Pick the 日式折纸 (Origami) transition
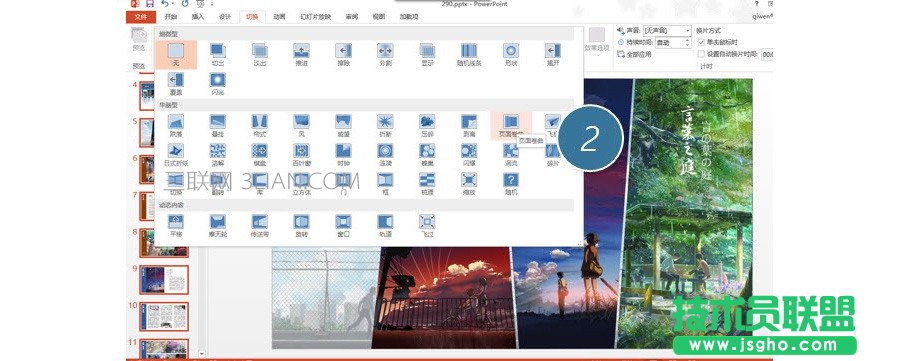The width and height of the screenshot is (900, 361). [176, 155]
